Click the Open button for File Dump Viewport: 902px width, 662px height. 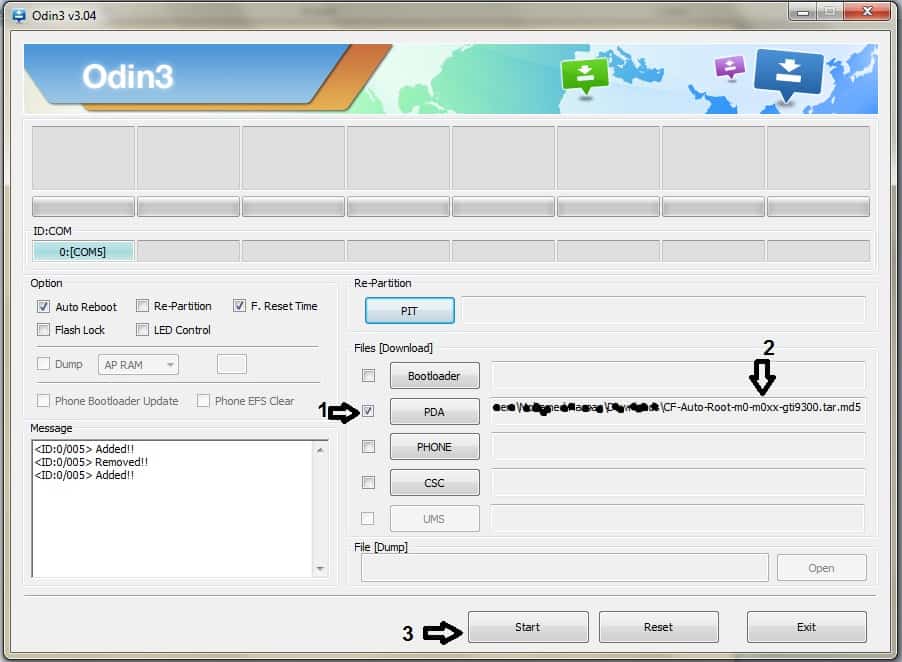(821, 568)
